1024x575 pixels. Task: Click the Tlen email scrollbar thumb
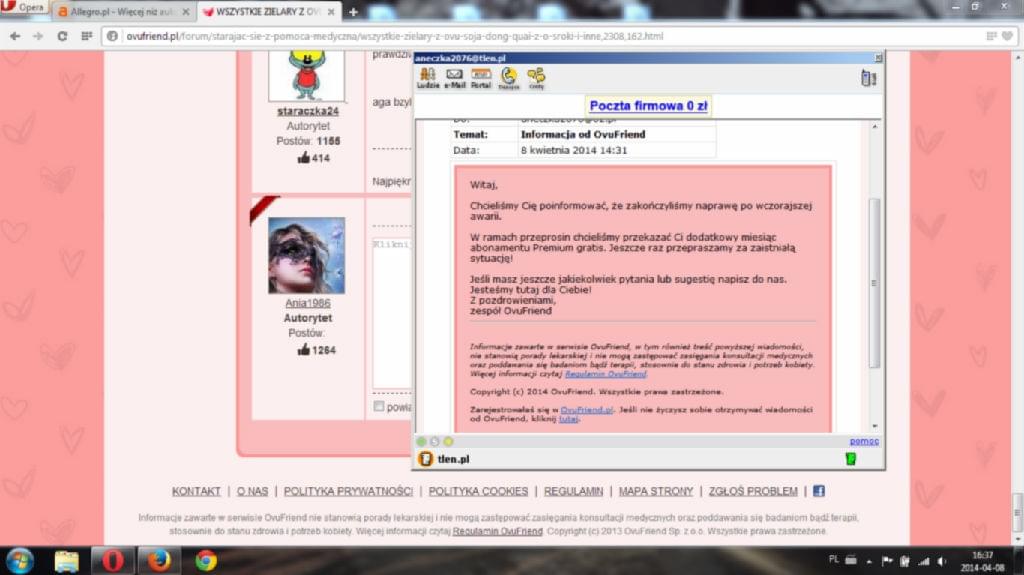click(874, 283)
